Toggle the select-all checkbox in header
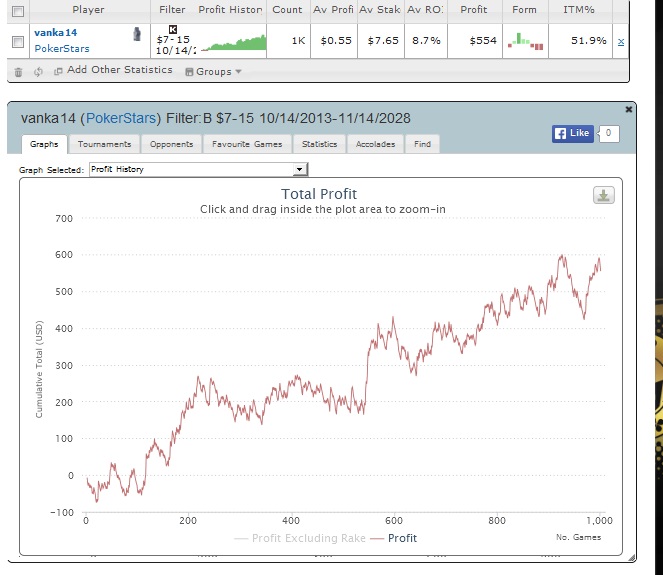This screenshot has height=575, width=663. coord(17,10)
